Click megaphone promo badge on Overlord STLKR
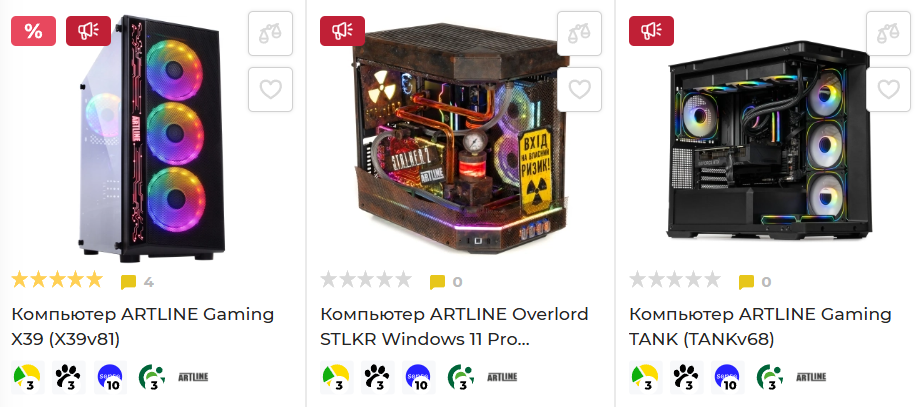The image size is (922, 407). [x=342, y=31]
